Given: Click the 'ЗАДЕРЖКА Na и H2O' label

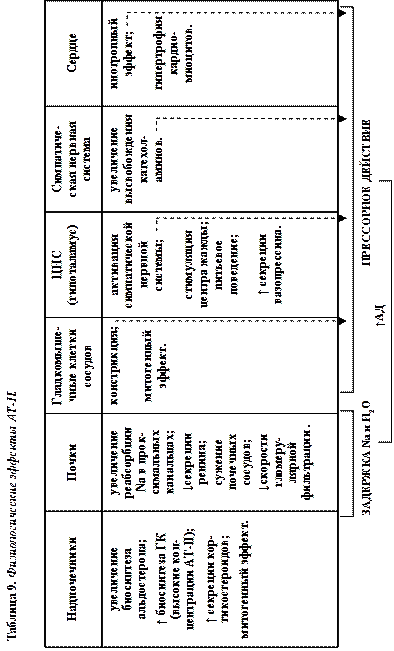Looking at the screenshot, I should click(367, 457).
